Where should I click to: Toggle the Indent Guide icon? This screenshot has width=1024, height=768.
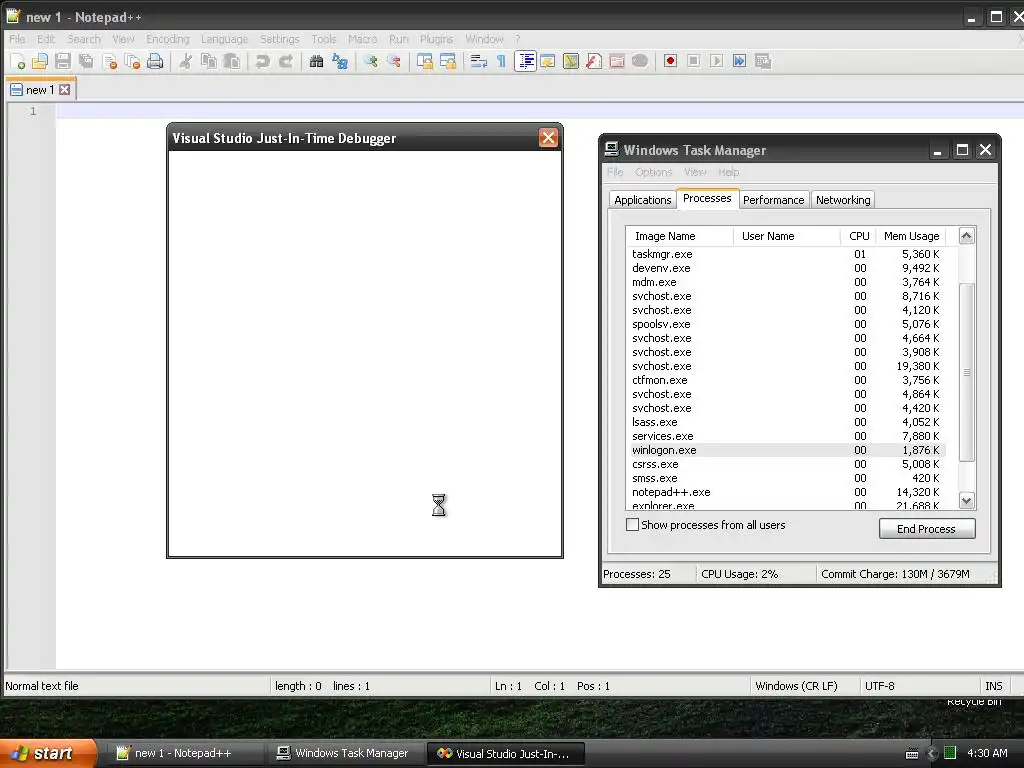coord(525,61)
